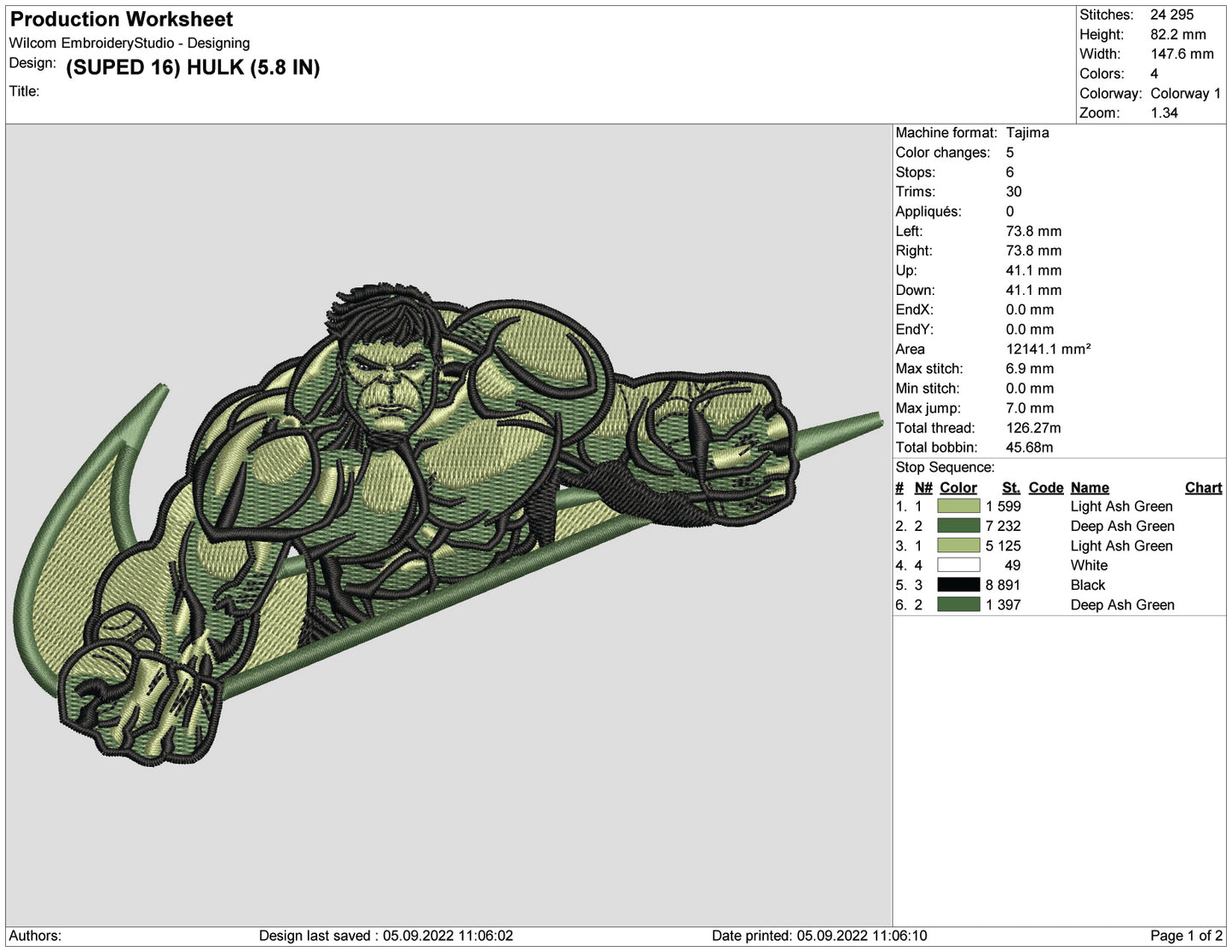1232x952 pixels.
Task: Click the 'Up:' value '41.1 mm'
Action: pos(1033,270)
